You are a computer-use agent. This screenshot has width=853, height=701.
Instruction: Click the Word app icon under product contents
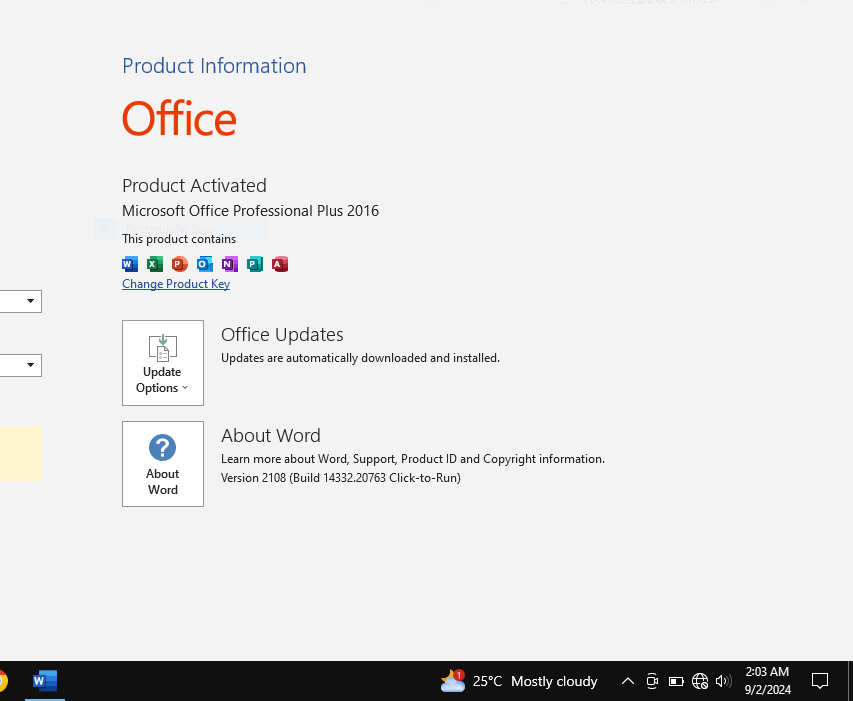(130, 264)
